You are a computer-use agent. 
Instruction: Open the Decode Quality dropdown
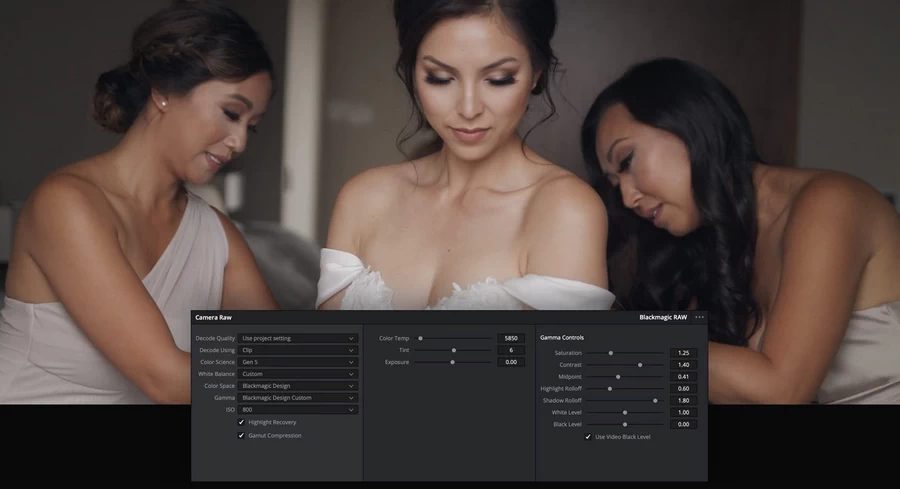pyautogui.click(x=298, y=338)
